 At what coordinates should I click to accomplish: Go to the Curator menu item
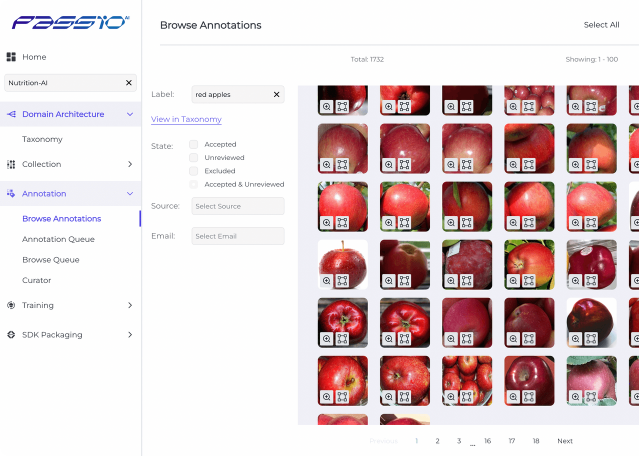pyautogui.click(x=37, y=280)
